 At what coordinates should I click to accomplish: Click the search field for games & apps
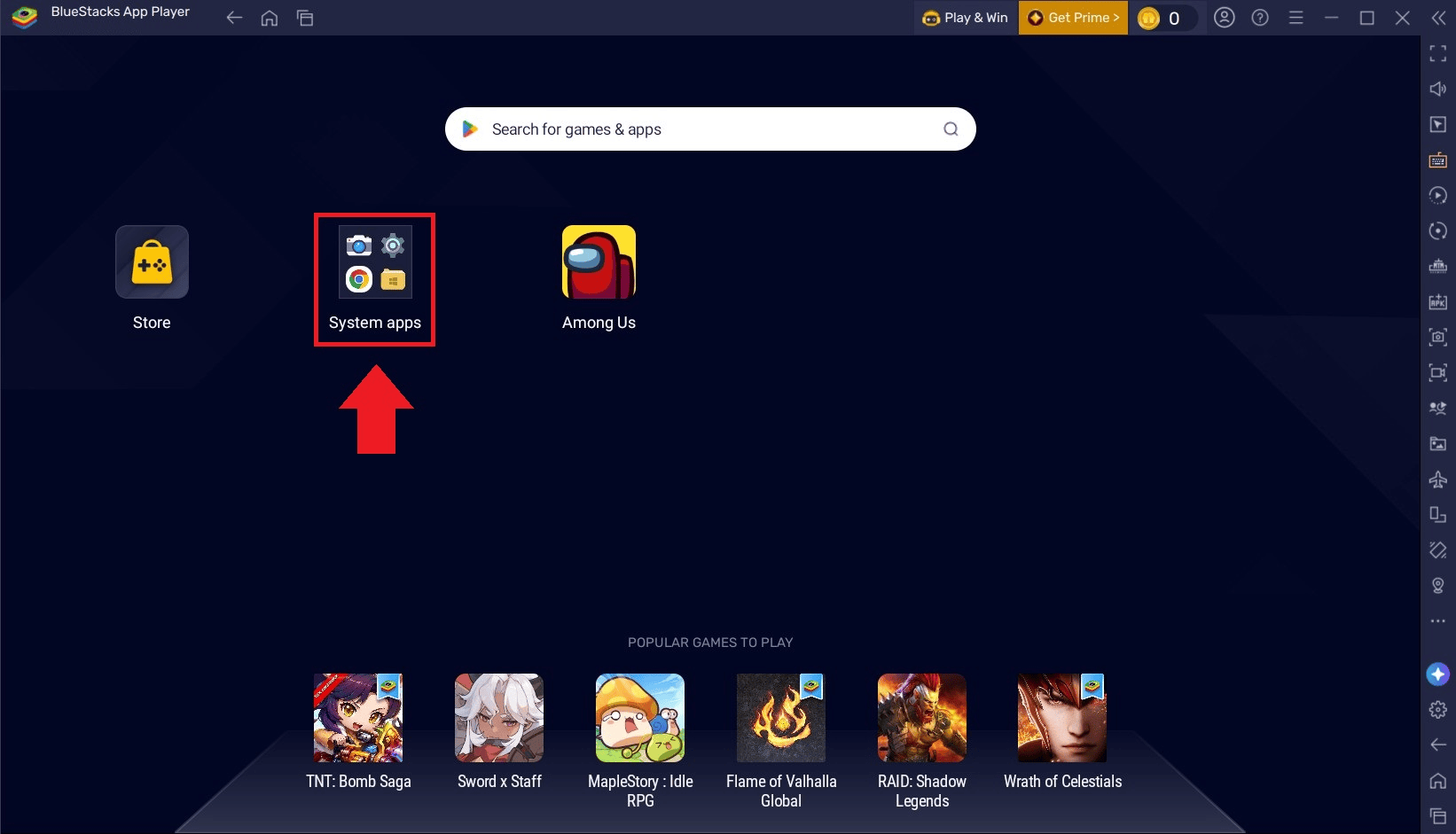pyautogui.click(x=710, y=129)
